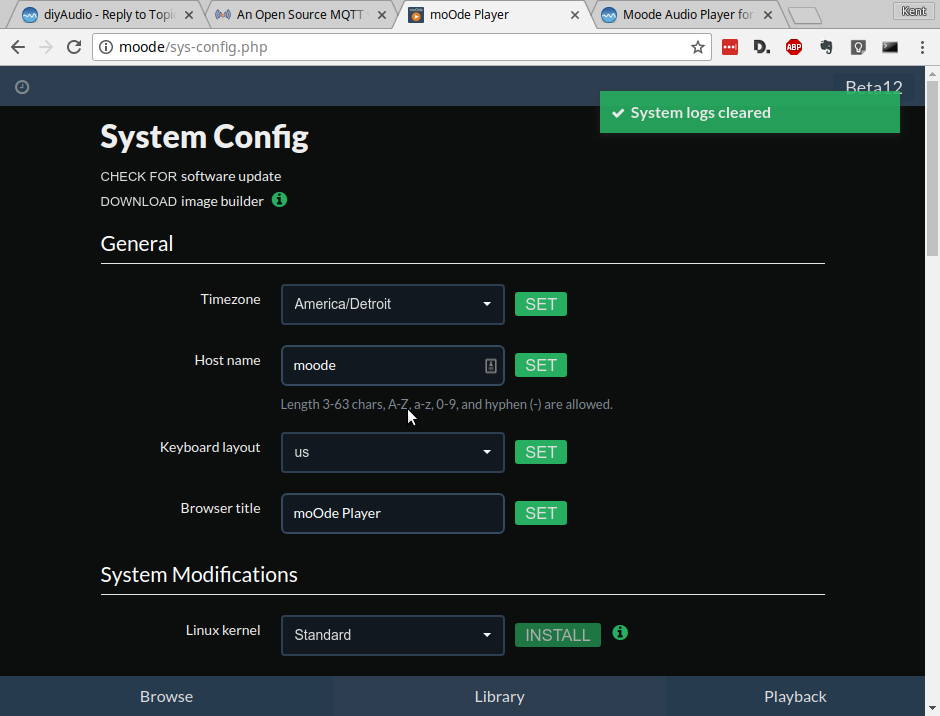
Task: Go to Playback panel
Action: point(795,696)
